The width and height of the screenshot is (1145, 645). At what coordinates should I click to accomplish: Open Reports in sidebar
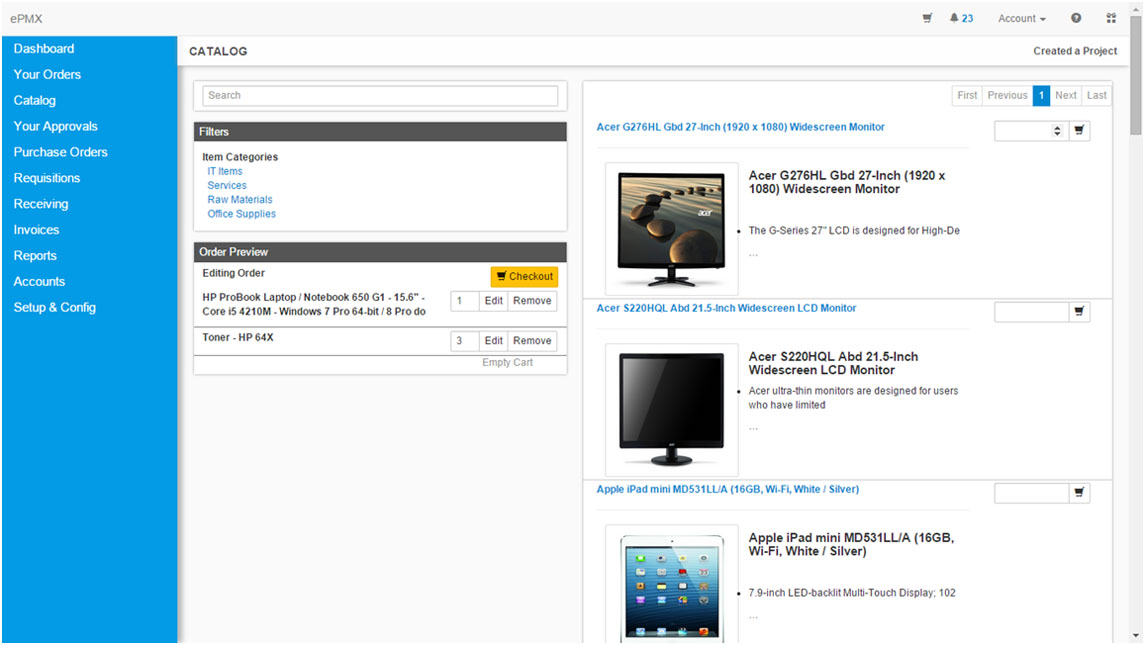[x=35, y=256]
